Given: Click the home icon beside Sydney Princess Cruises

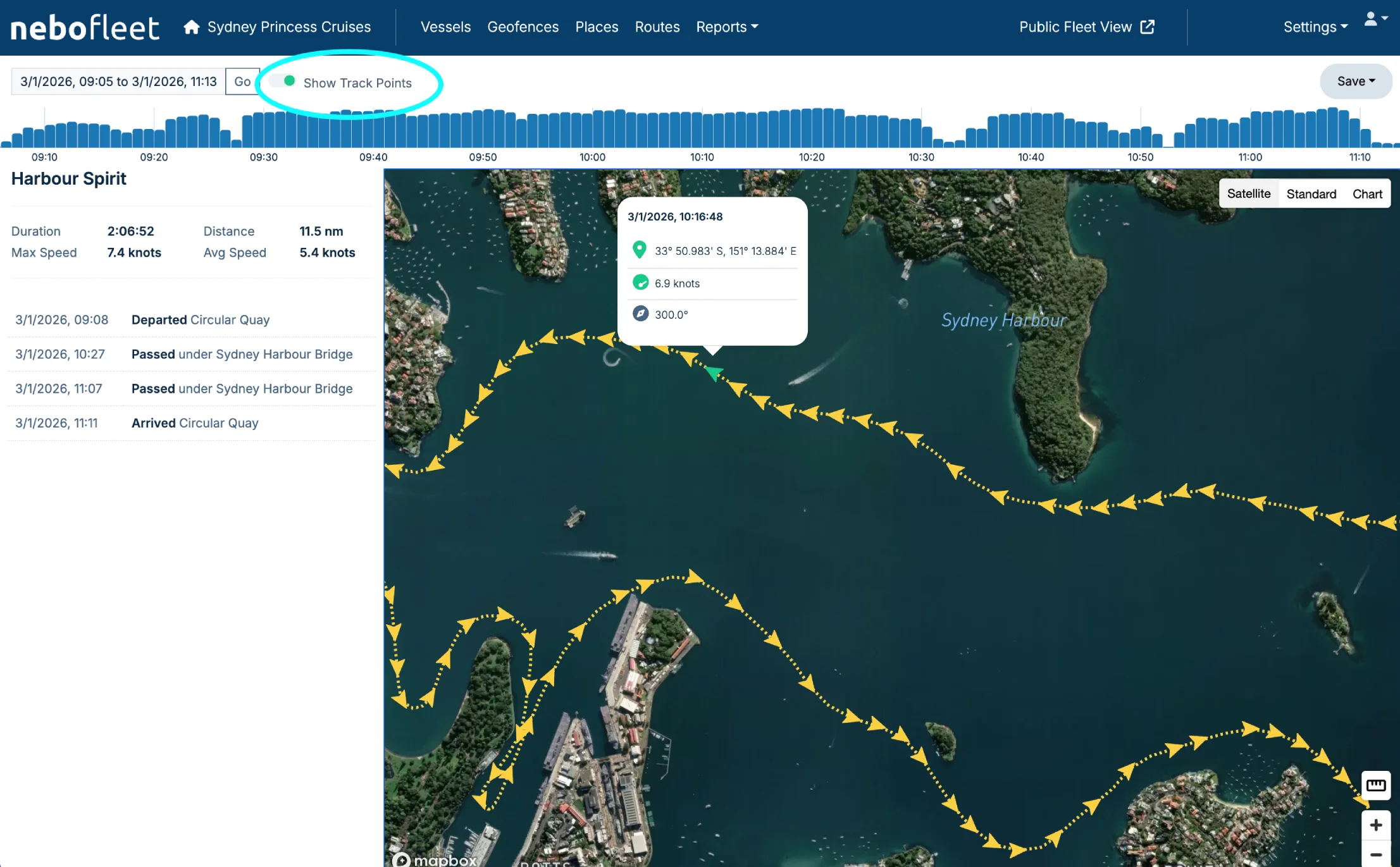Looking at the screenshot, I should click(191, 27).
